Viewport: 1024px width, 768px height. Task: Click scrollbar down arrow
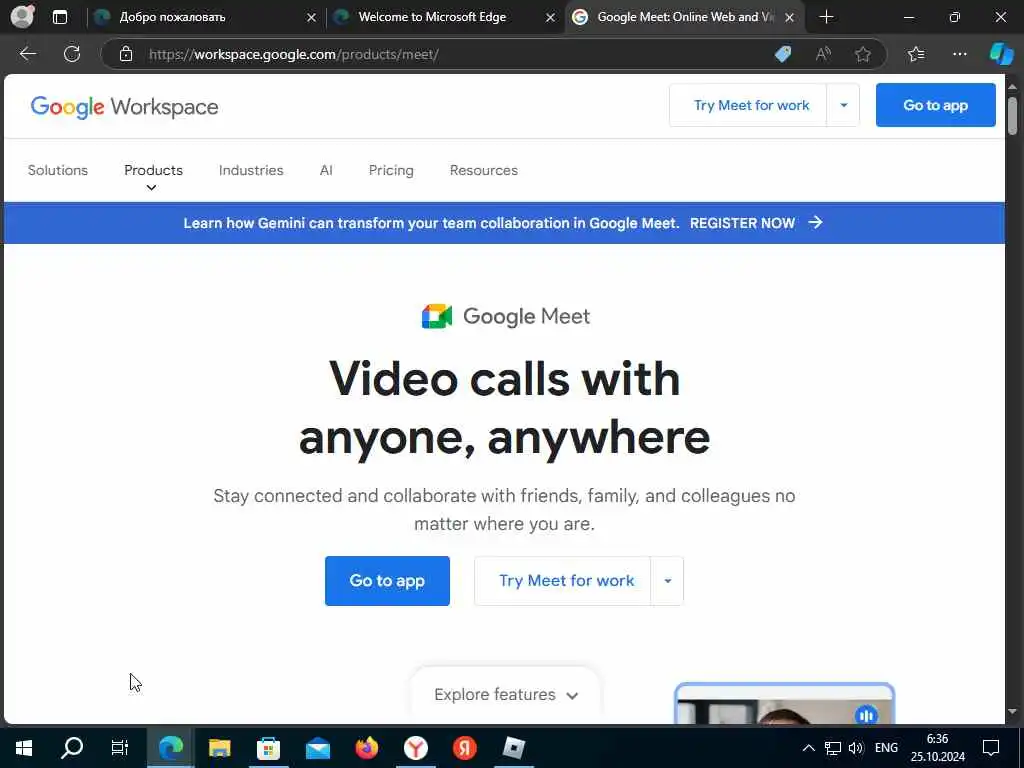pyautogui.click(x=1012, y=711)
